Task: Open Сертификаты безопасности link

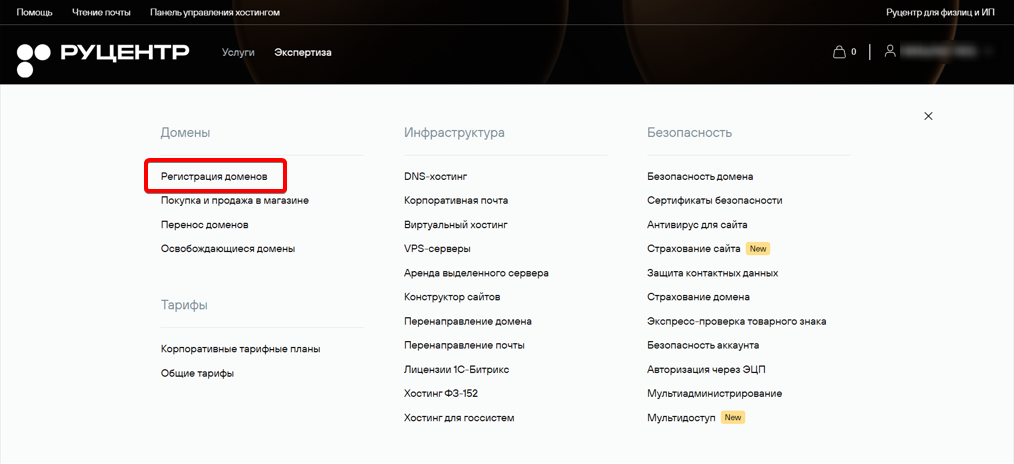Action: 715,201
